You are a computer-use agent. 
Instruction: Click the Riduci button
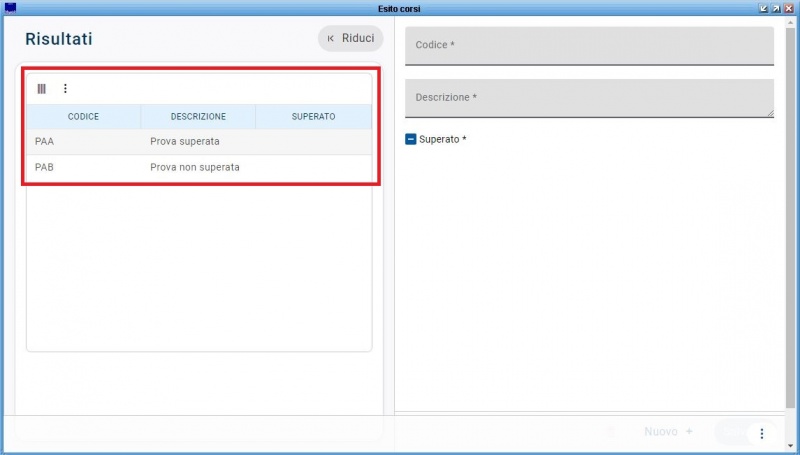[x=351, y=38]
